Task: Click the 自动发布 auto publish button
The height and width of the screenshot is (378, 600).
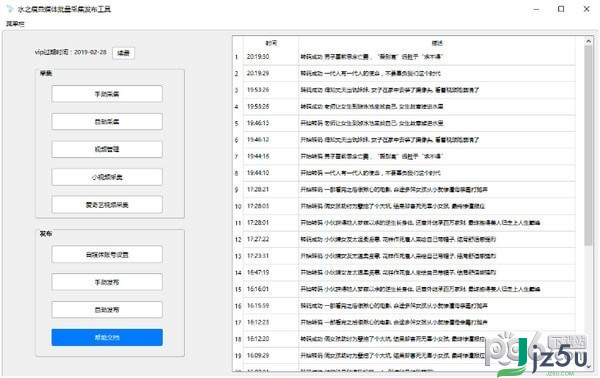Action: (107, 310)
